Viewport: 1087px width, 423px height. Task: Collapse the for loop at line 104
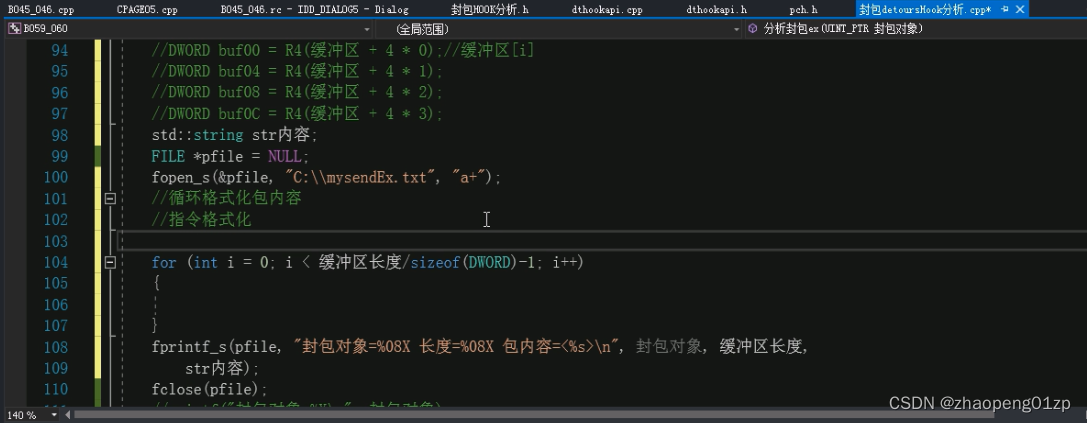[110, 262]
